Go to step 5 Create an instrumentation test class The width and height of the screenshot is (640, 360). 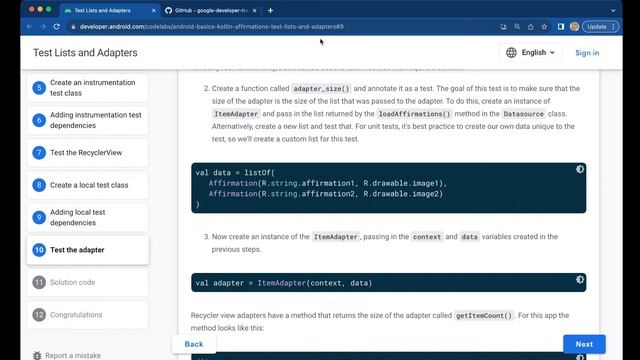point(88,87)
